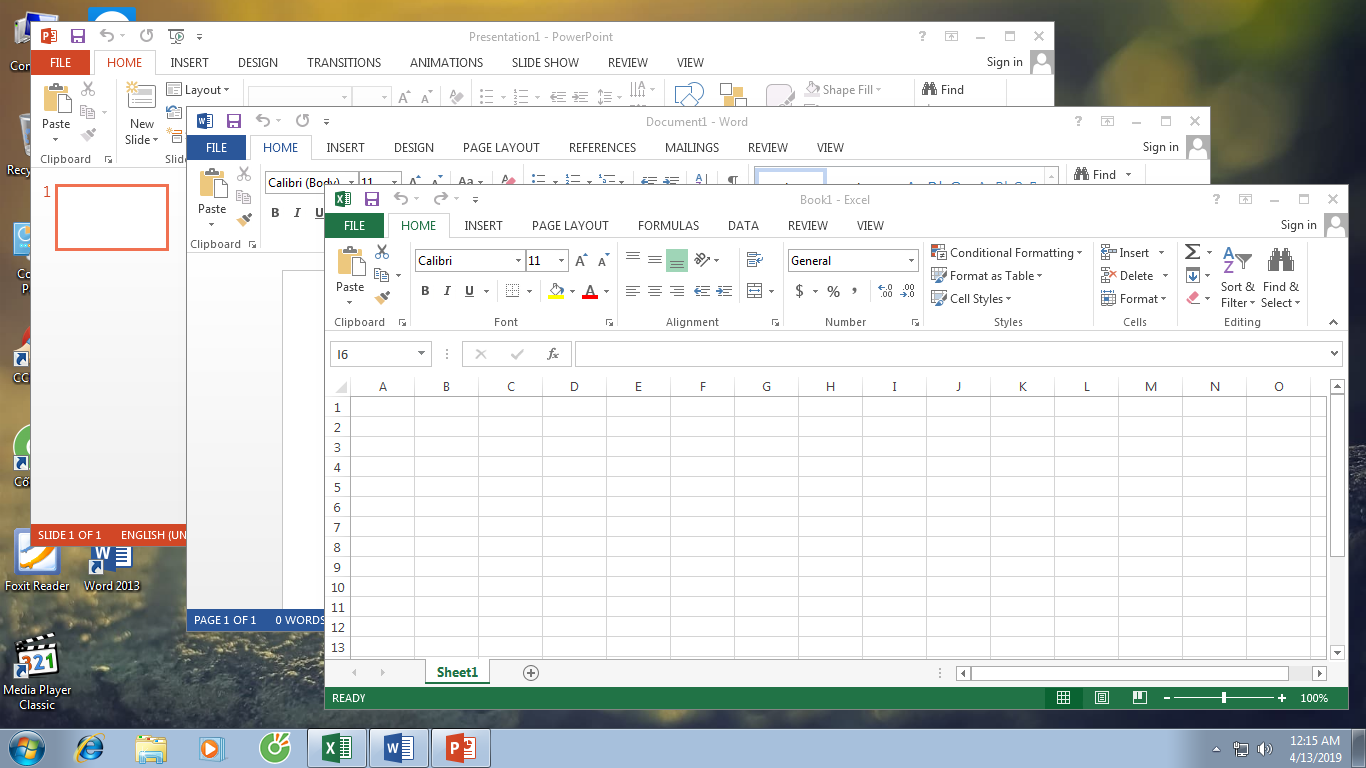Click the PowerPoint Save icon in title bar
Image resolution: width=1366 pixels, height=768 pixels.
pyautogui.click(x=77, y=36)
